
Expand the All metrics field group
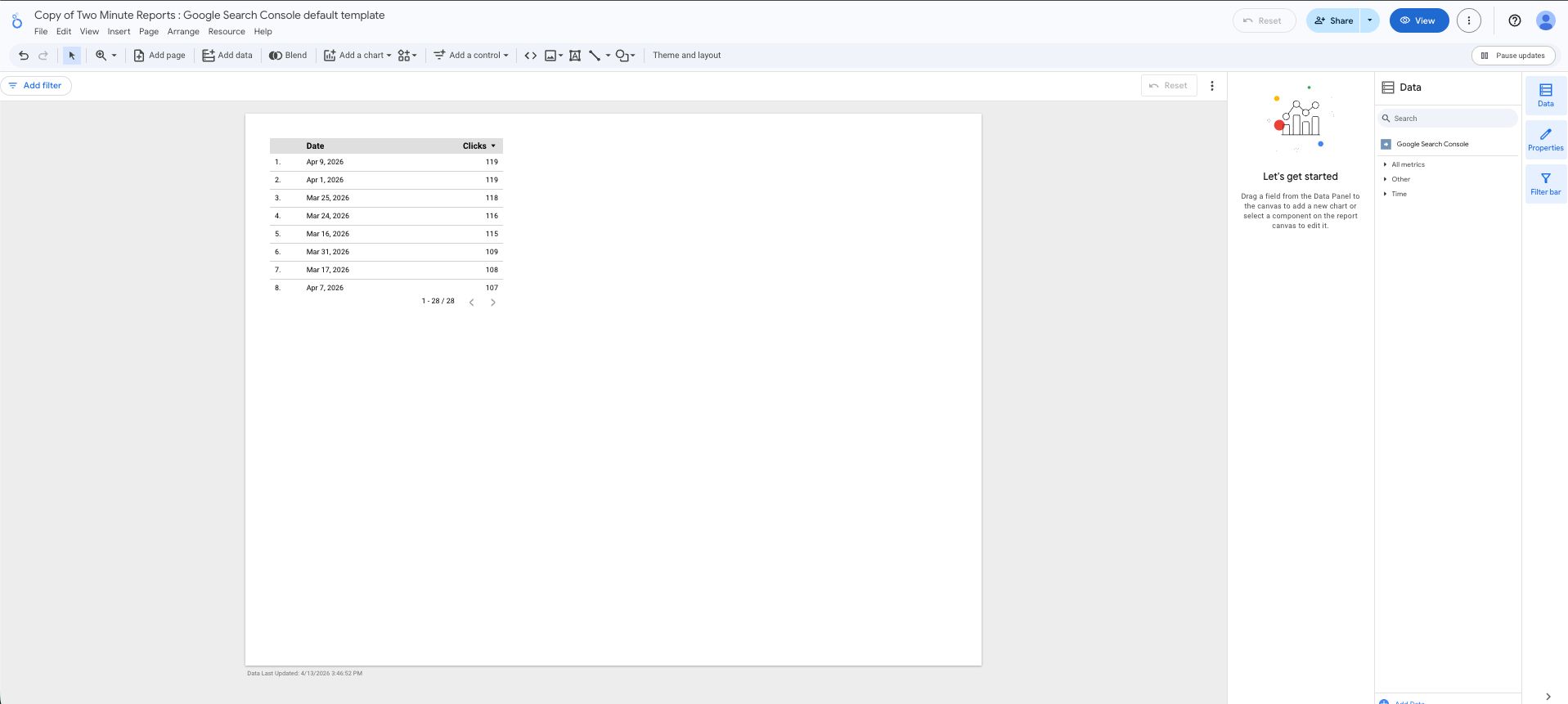1408,164
